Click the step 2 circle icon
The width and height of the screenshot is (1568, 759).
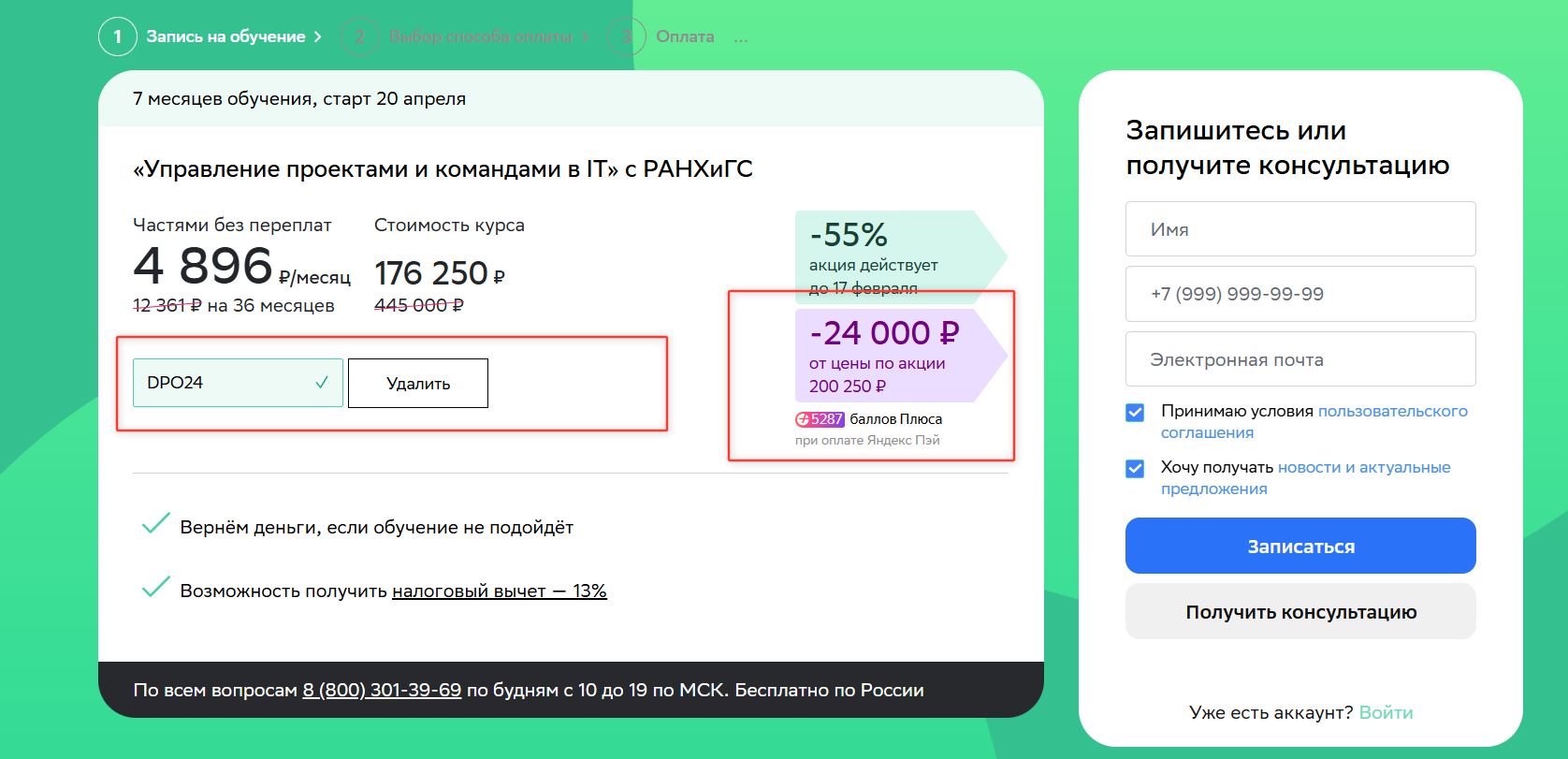point(359,36)
